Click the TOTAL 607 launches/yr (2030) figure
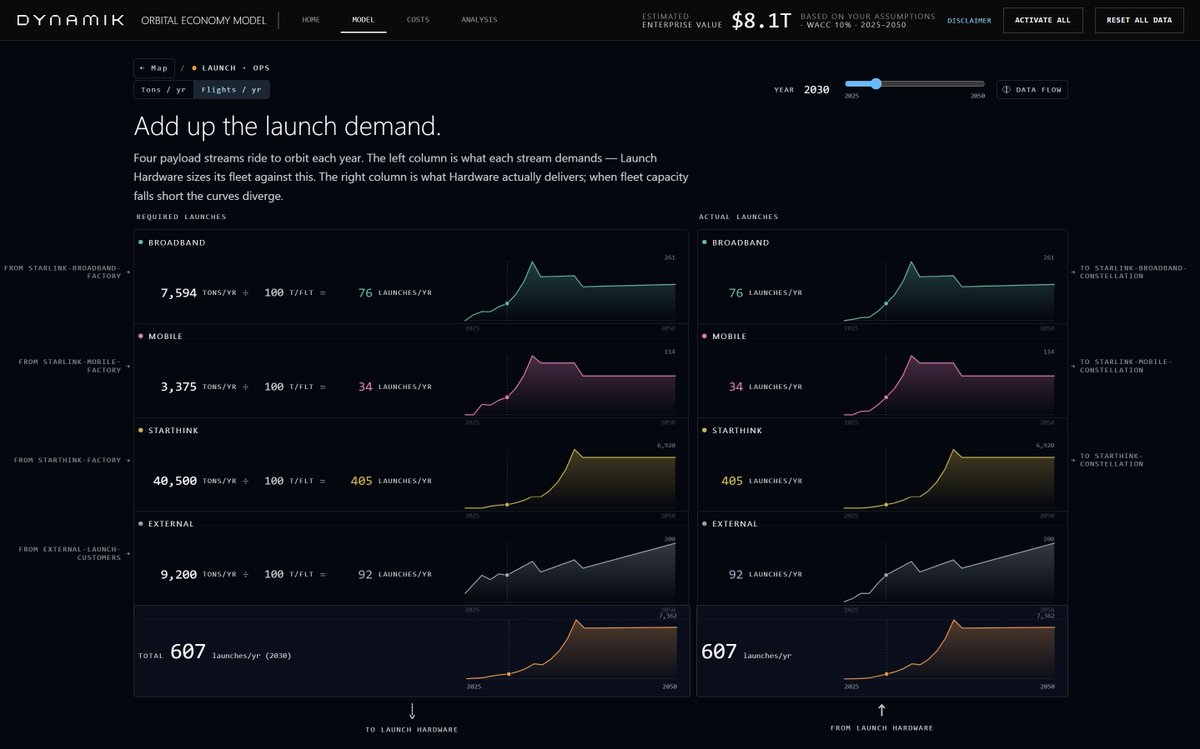 (215, 653)
